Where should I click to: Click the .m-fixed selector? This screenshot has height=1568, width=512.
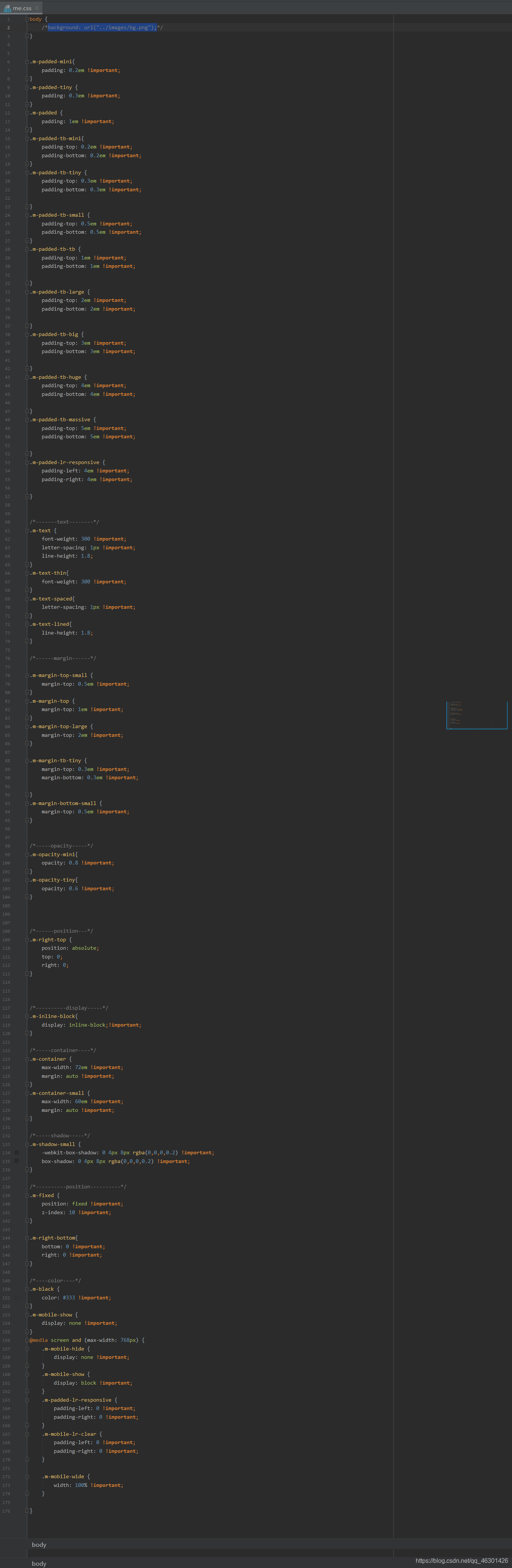[x=42, y=1195]
